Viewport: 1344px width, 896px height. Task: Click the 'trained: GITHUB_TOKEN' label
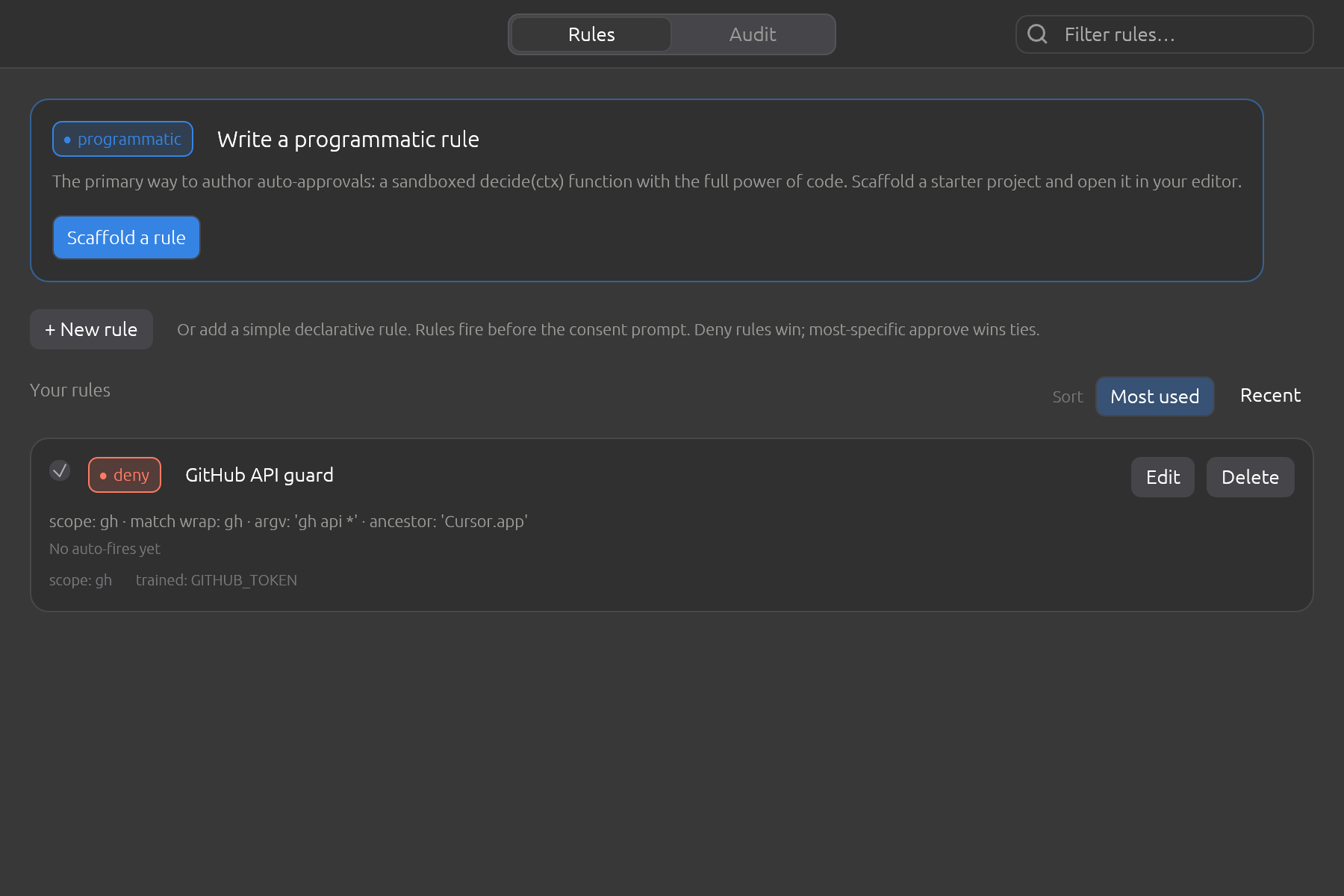[217, 580]
